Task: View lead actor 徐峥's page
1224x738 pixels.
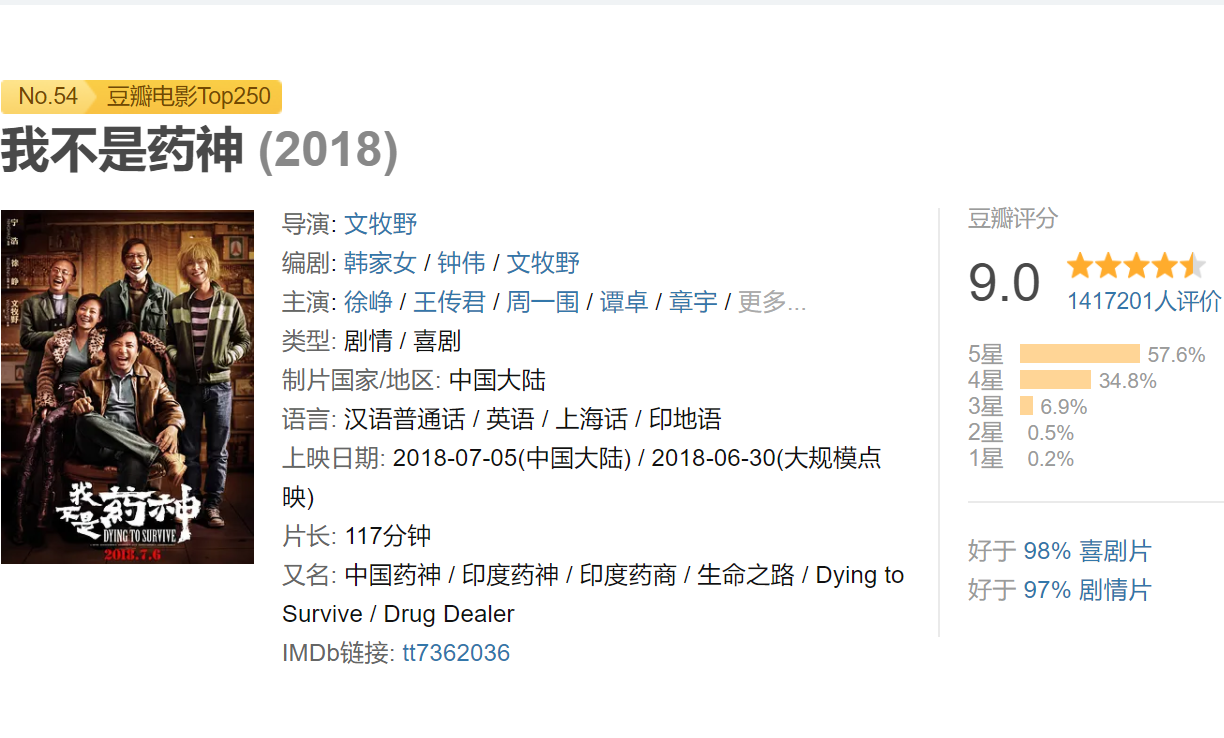Action: pyautogui.click(x=369, y=302)
